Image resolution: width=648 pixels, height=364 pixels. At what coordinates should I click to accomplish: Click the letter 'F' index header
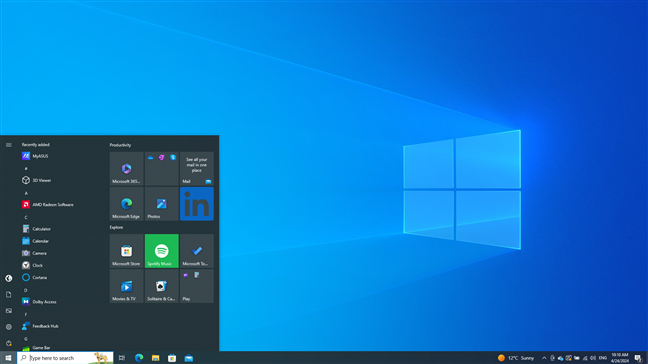(x=26, y=314)
